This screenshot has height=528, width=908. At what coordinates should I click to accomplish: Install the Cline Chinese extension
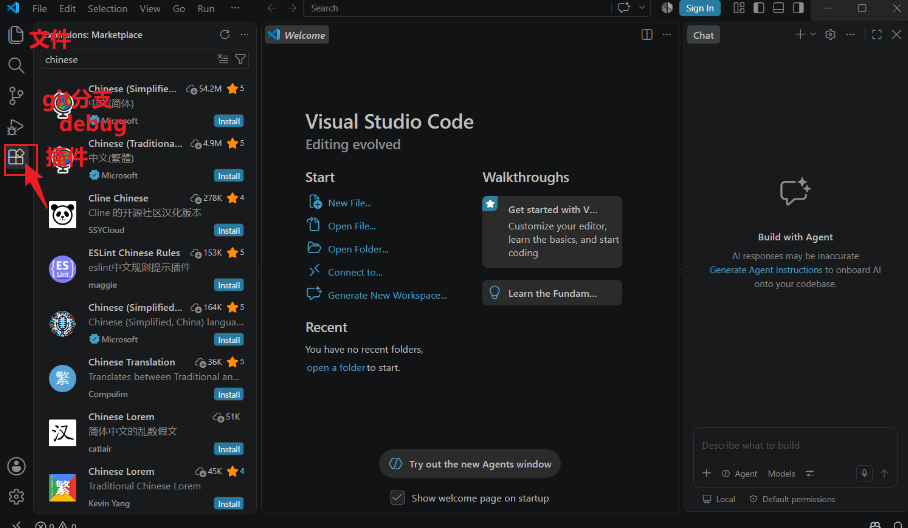click(229, 230)
